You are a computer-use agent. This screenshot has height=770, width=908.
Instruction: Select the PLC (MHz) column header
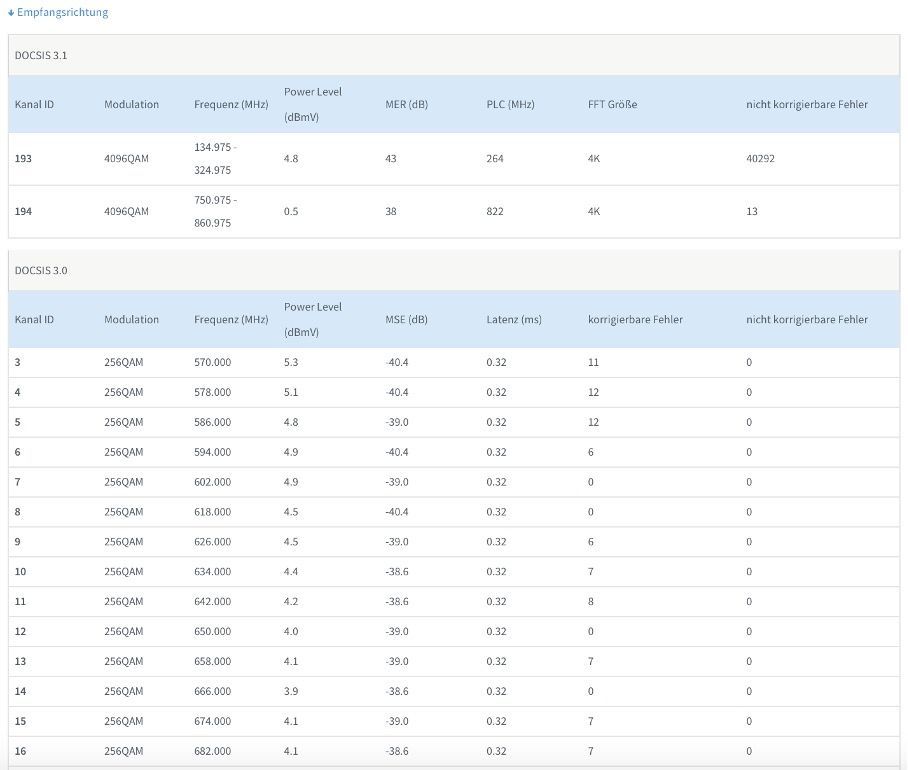coord(509,104)
